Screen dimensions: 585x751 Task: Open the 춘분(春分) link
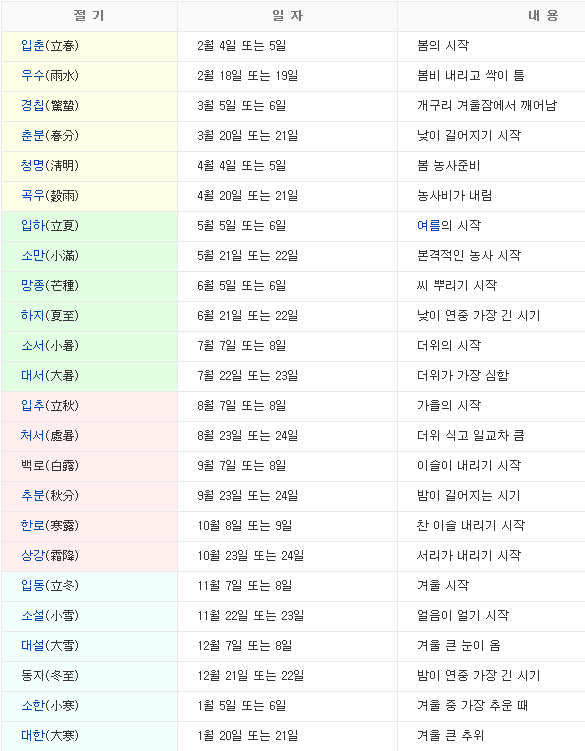33,136
